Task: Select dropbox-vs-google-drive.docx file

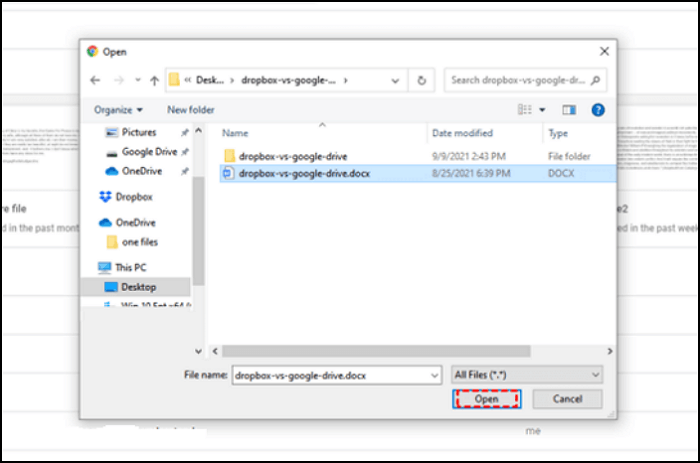Action: click(304, 173)
